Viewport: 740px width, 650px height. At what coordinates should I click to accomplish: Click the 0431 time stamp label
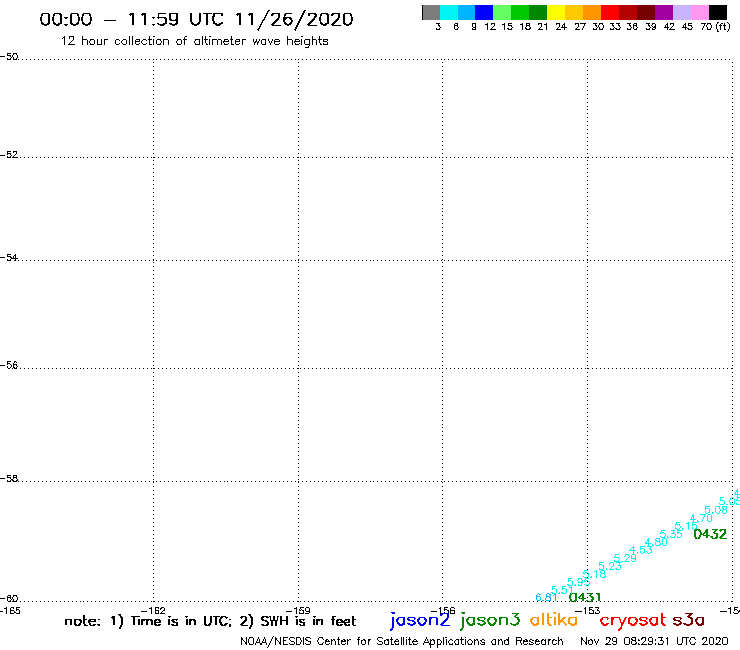585,597
